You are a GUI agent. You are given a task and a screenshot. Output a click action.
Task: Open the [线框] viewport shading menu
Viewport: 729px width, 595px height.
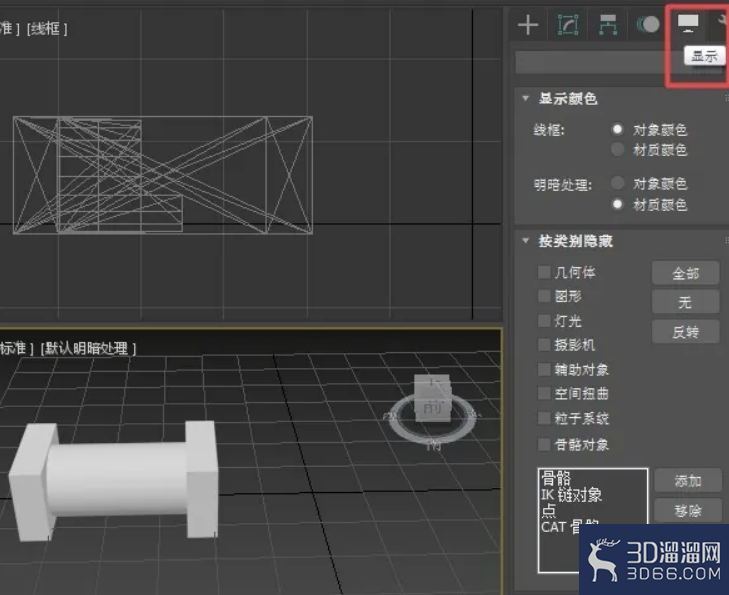click(47, 29)
